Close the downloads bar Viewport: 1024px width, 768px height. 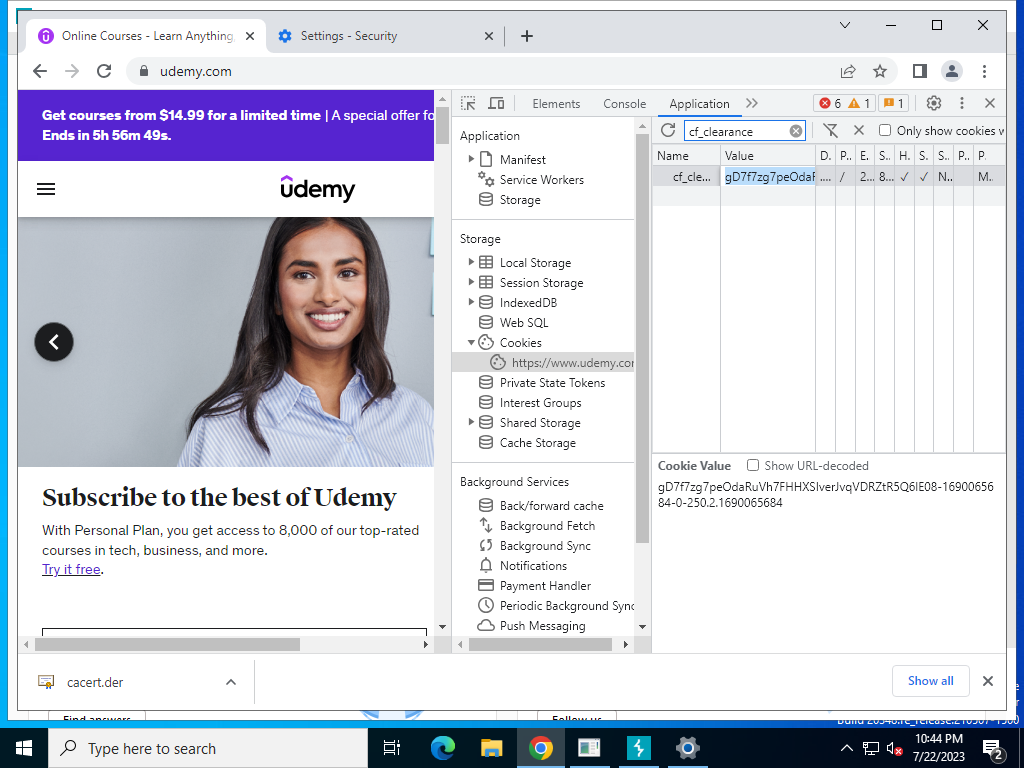tap(987, 681)
